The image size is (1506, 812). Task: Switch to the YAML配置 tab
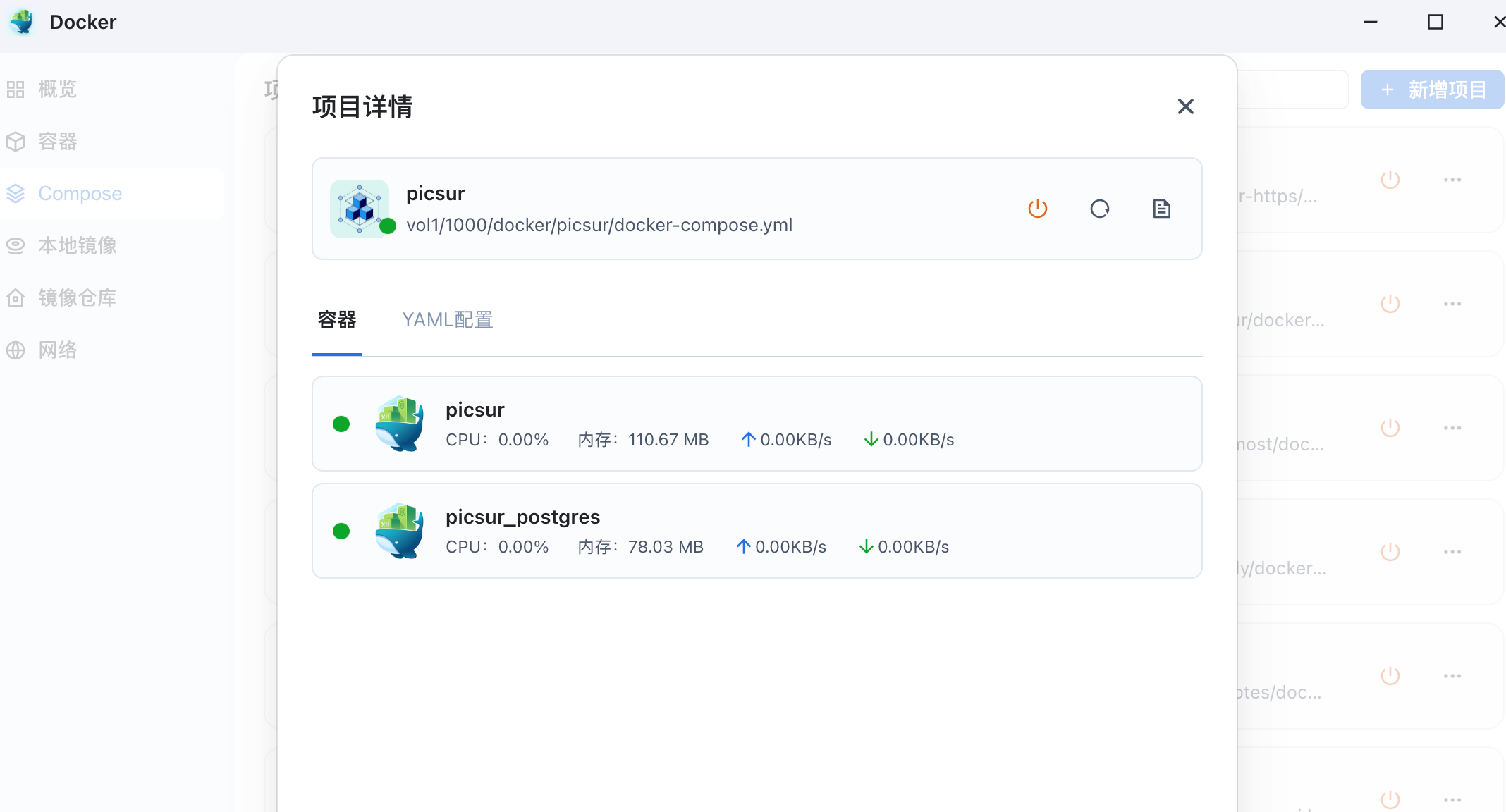448,320
